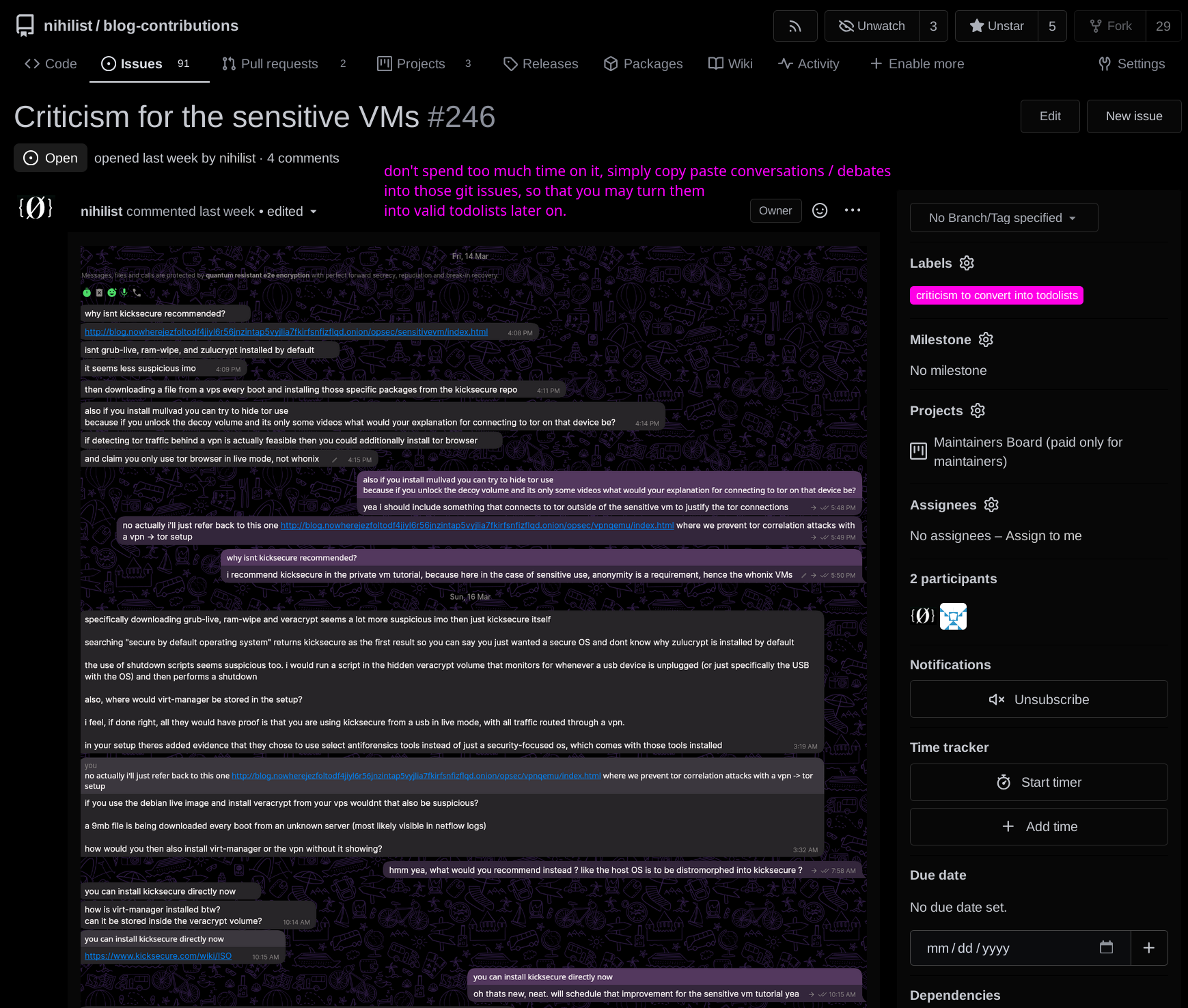
Task: Open the Packages tab
Action: click(644, 64)
